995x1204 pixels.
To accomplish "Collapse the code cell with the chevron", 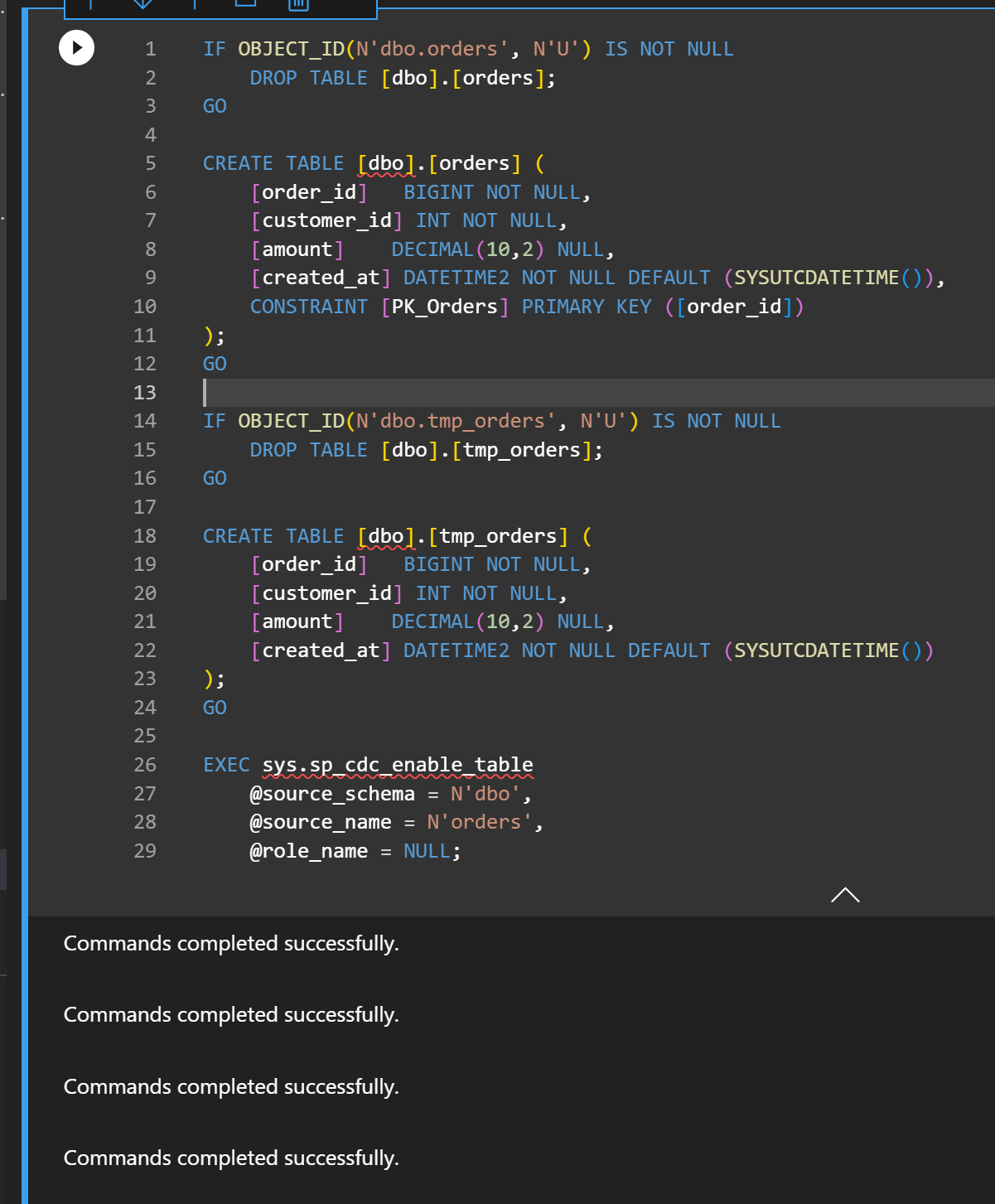I will click(x=845, y=895).
